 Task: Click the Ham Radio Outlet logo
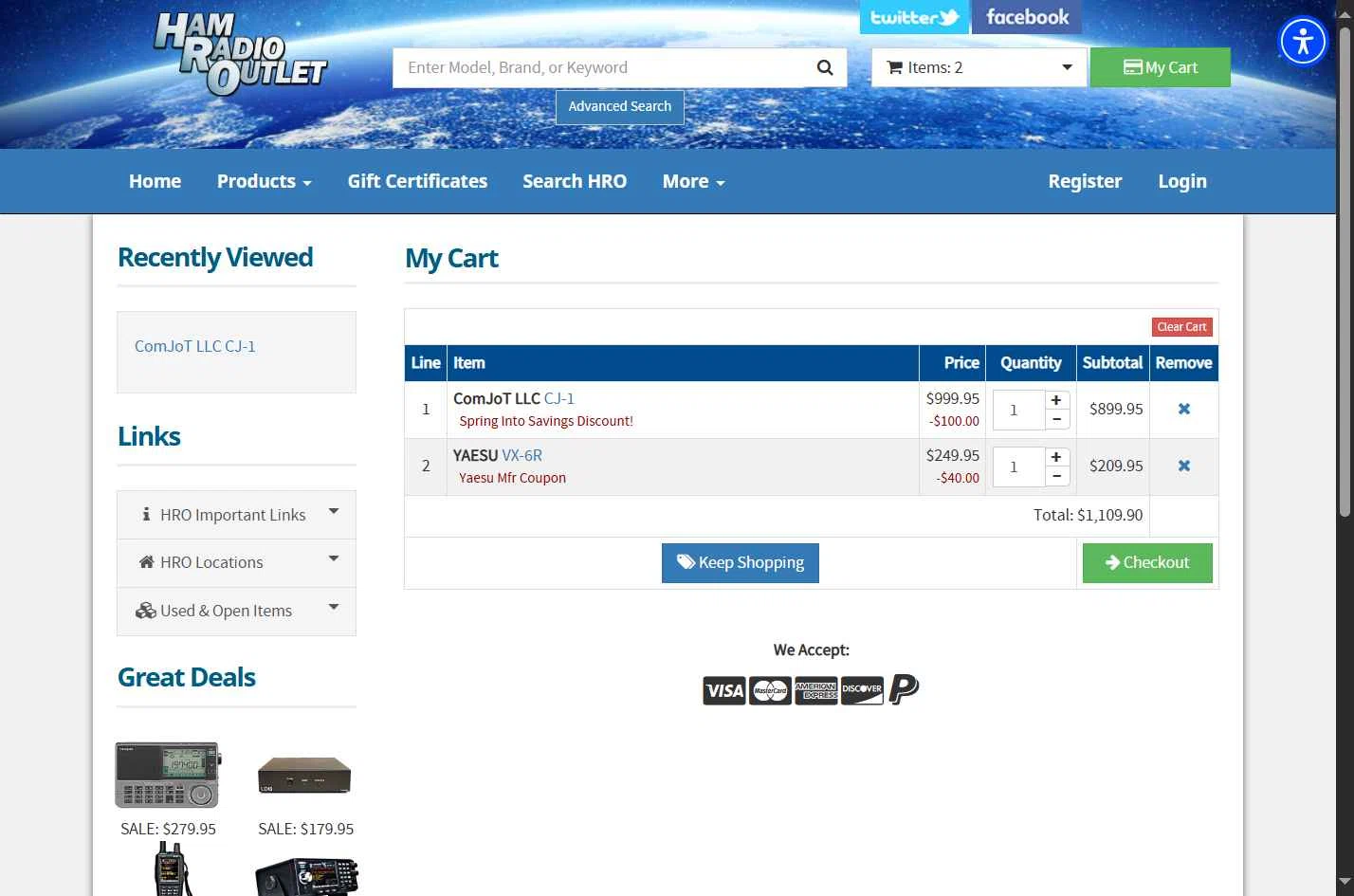(240, 53)
